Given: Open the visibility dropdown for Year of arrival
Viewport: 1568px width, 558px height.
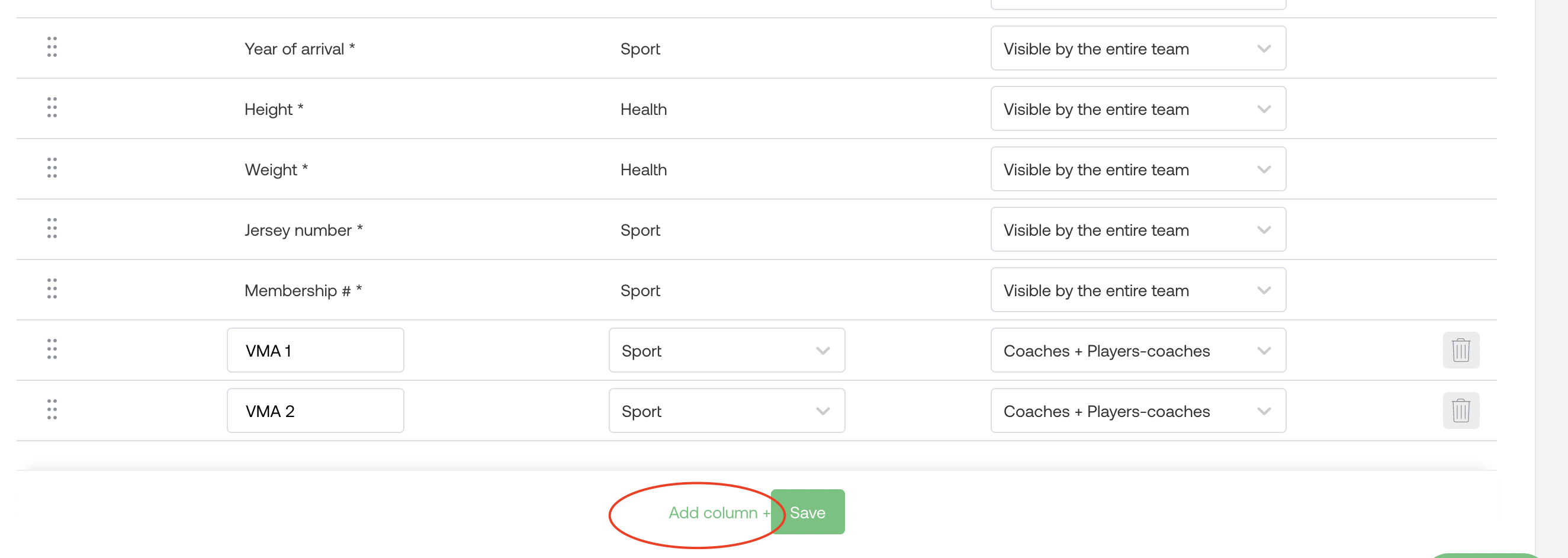Looking at the screenshot, I should pos(1138,48).
